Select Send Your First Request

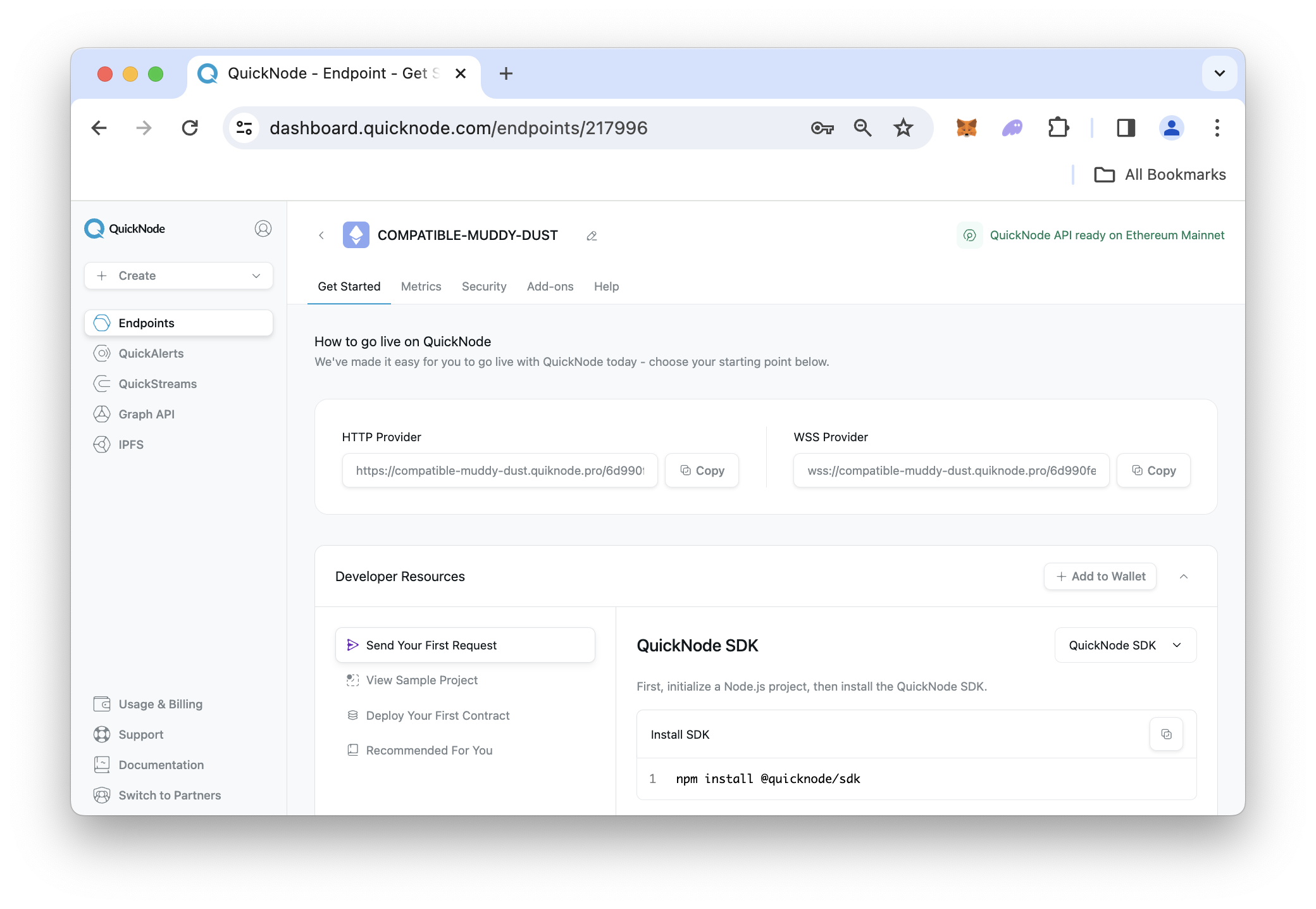[465, 645]
